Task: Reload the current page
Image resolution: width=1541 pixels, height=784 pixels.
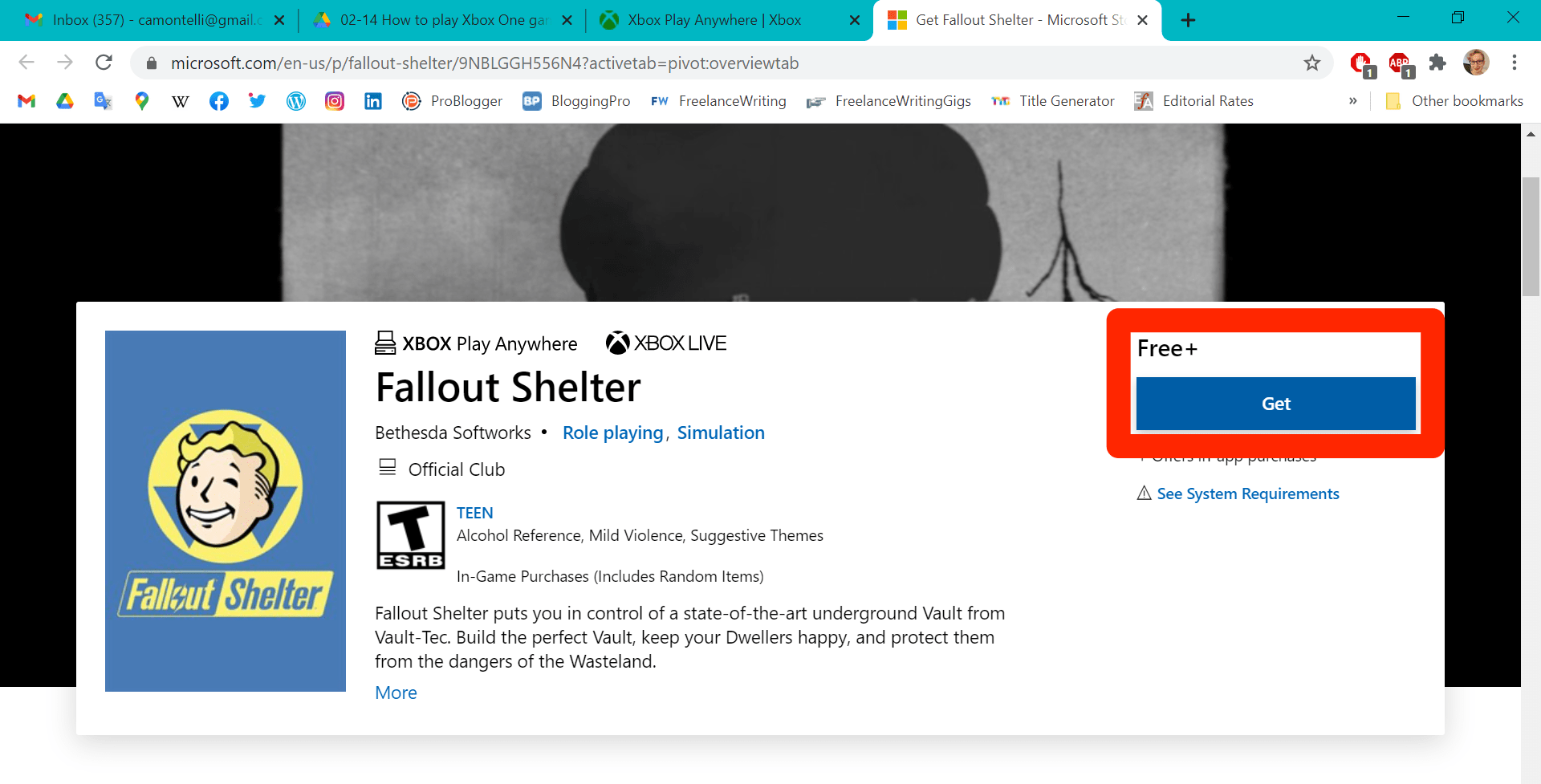Action: point(104,63)
